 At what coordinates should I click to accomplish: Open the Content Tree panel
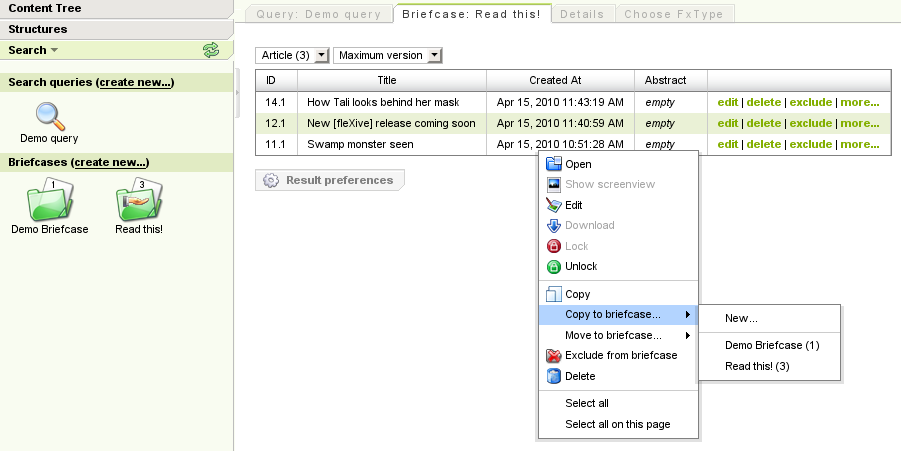click(117, 9)
